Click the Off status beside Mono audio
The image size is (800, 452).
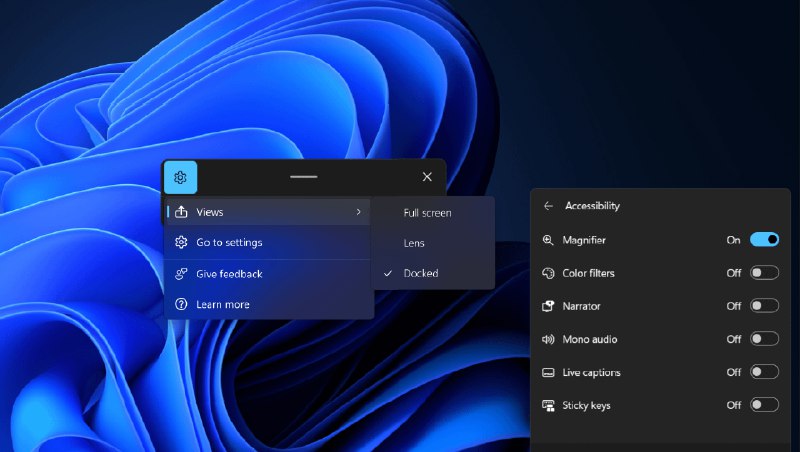pos(734,339)
